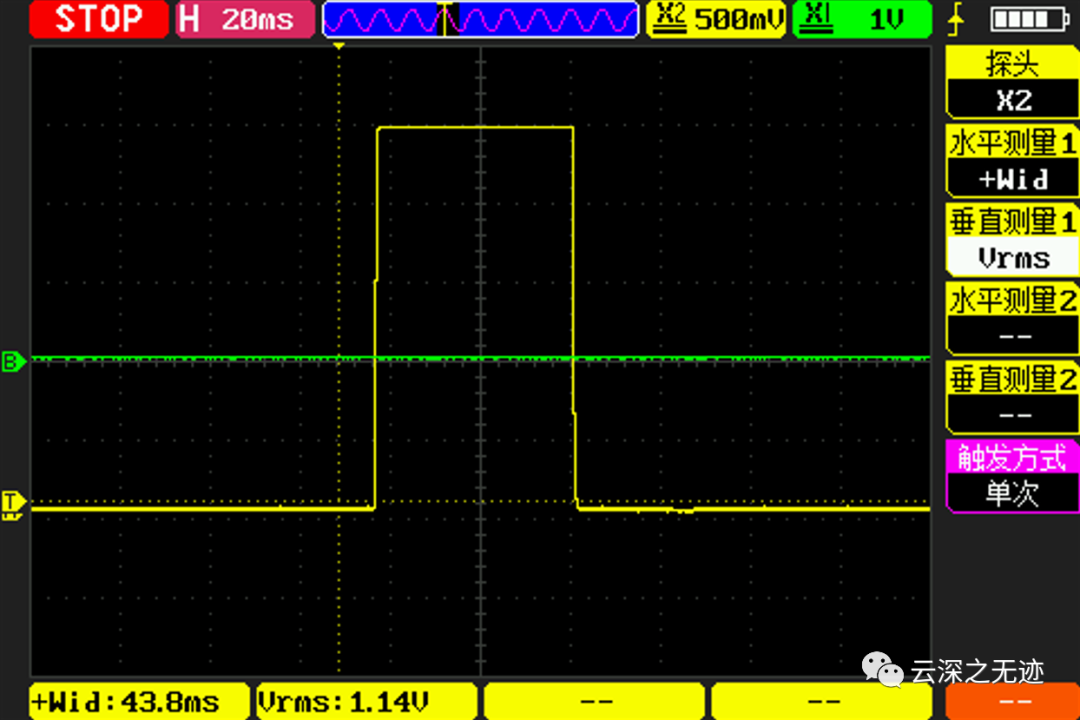Viewport: 1080px width, 720px height.
Task: Open the waveform preview strip at top
Action: tap(480, 18)
